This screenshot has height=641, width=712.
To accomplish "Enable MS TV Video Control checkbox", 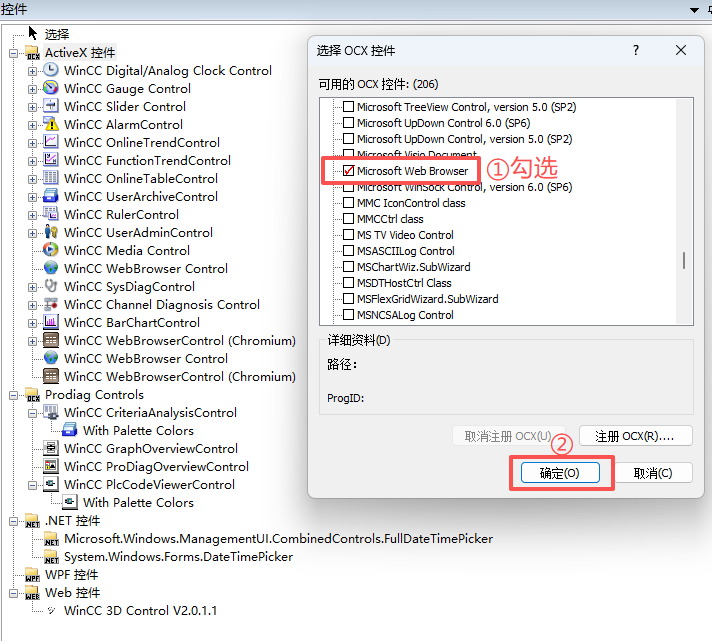I will 348,235.
